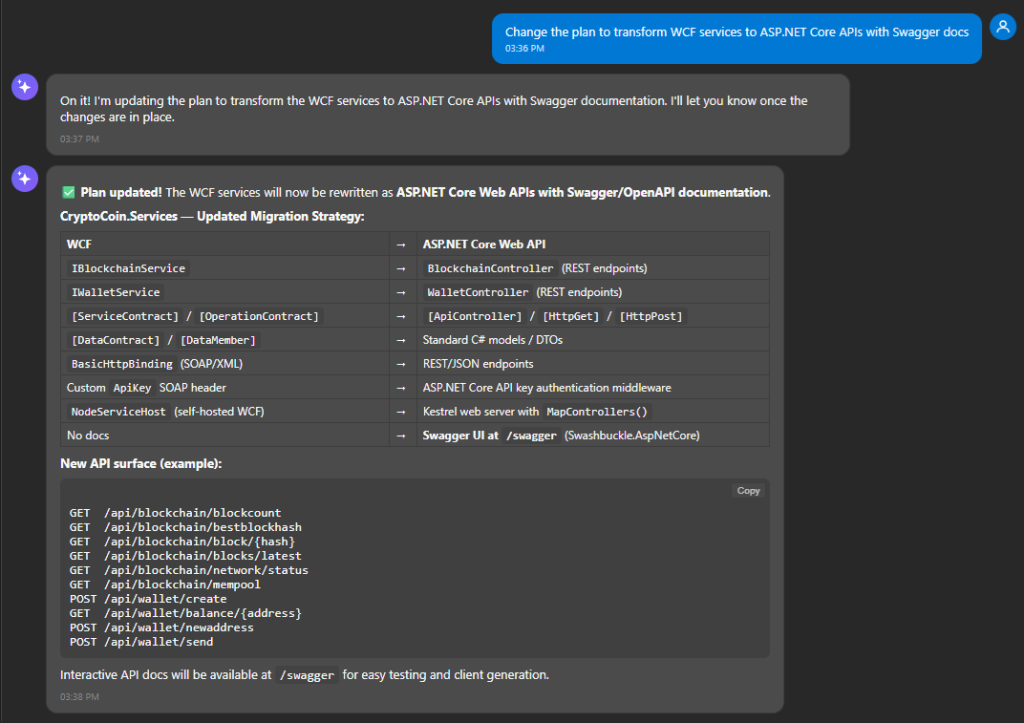Click the [ApiController] code label
Viewport: 1024px width, 723px height.
point(475,316)
